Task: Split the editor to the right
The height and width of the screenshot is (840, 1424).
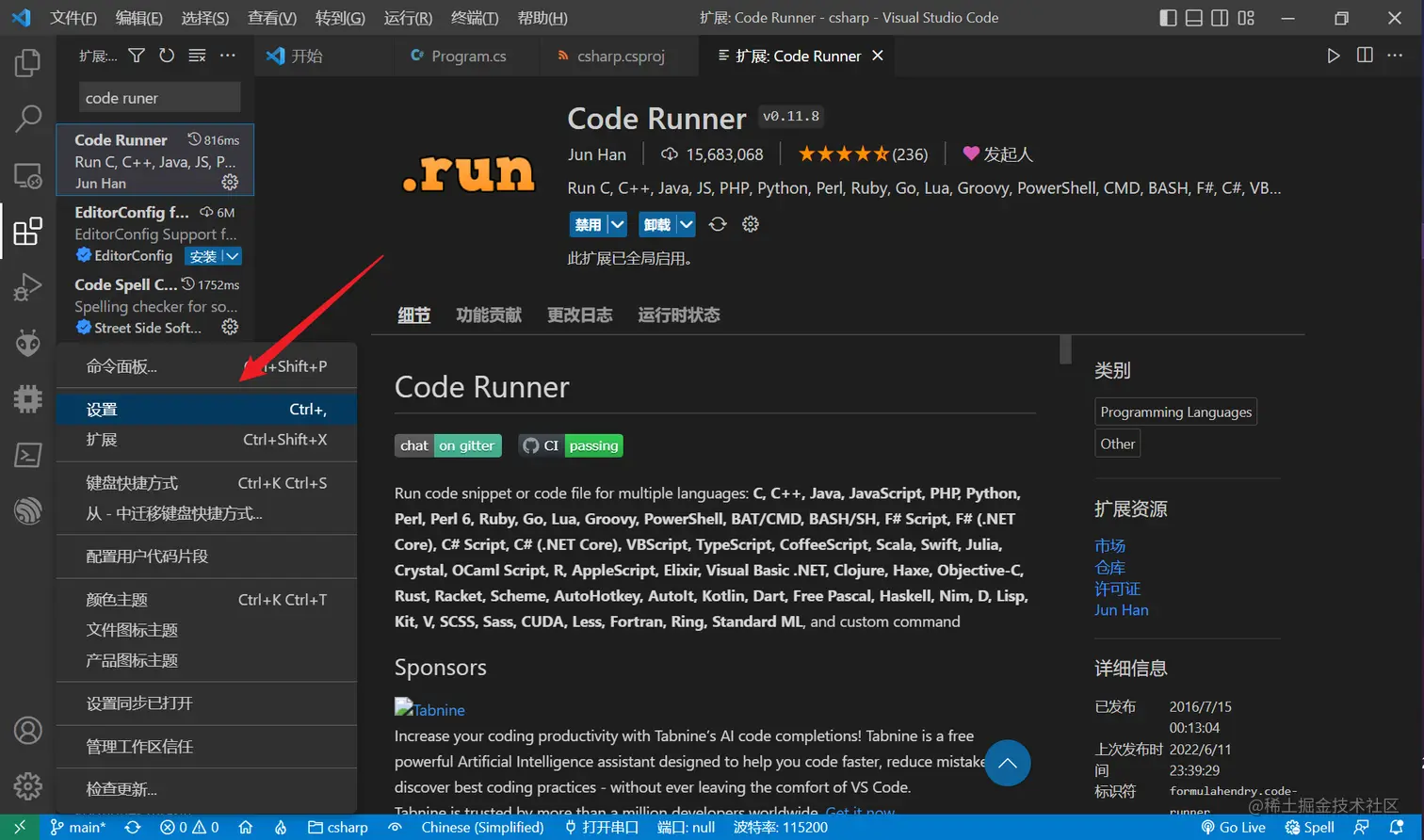Action: pos(1365,56)
